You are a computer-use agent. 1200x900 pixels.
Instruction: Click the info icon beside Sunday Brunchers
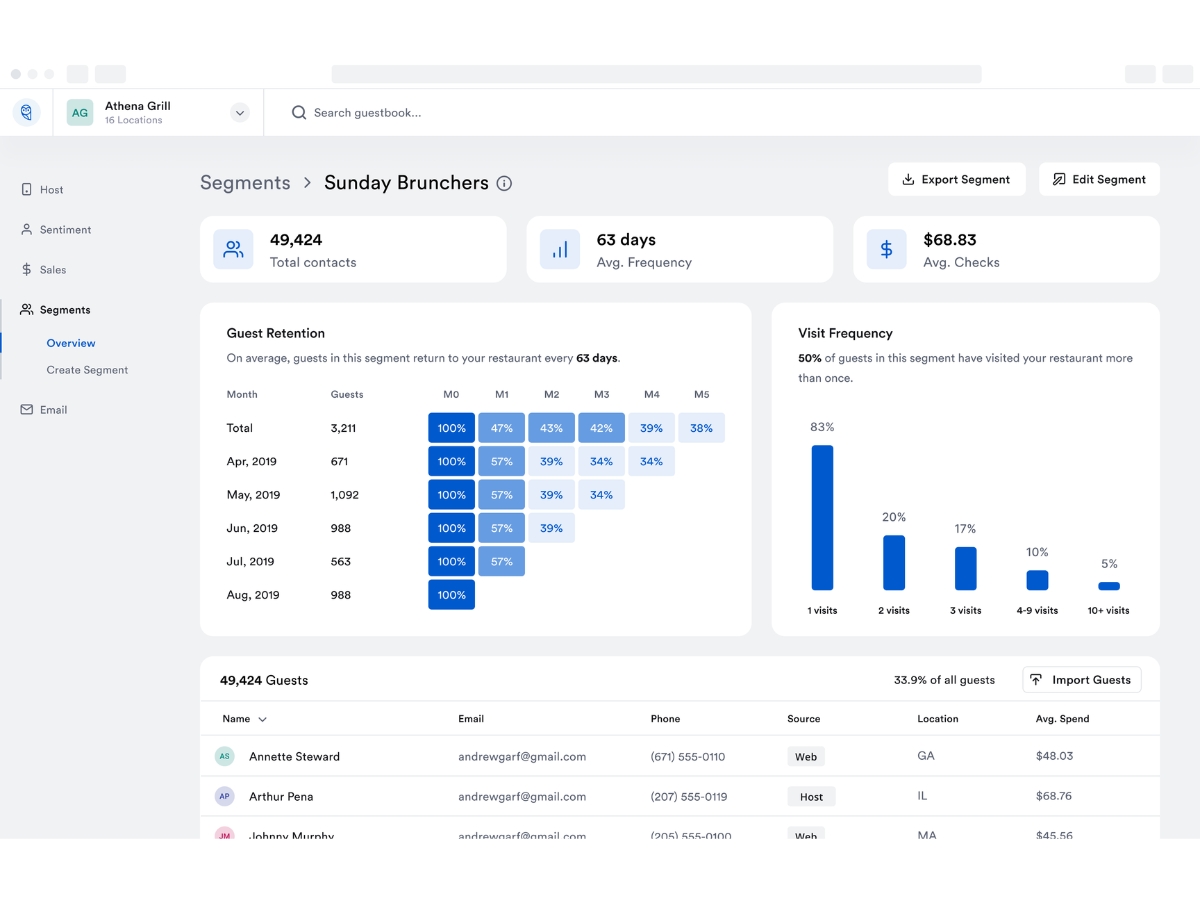505,183
